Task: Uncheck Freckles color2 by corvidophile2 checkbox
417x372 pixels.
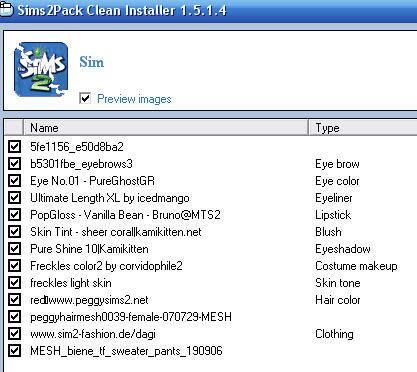Action: click(14, 266)
